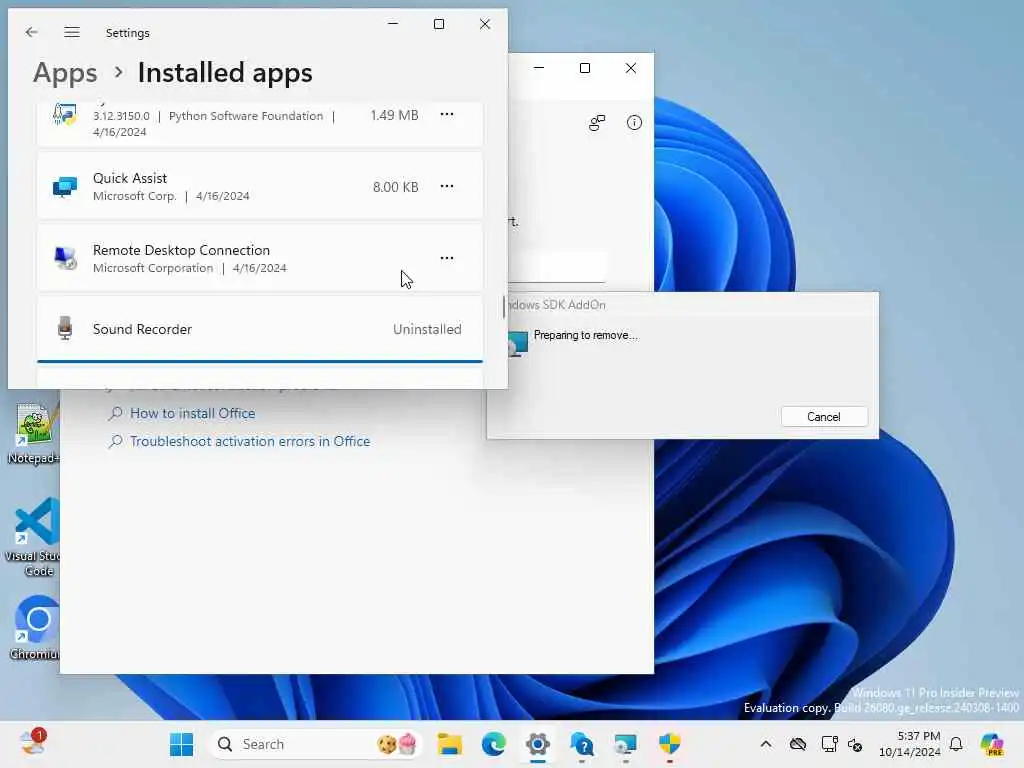The height and width of the screenshot is (768, 1024).
Task: Open more options for the Python entry
Action: tap(447, 114)
